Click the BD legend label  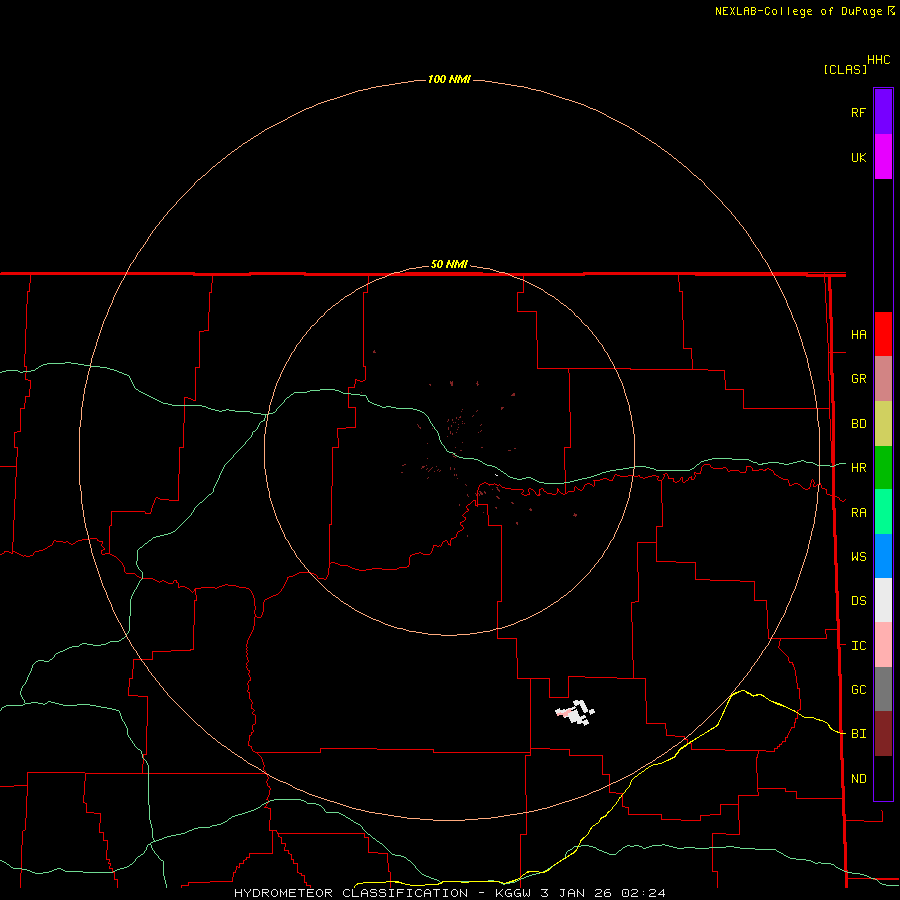(x=858, y=424)
